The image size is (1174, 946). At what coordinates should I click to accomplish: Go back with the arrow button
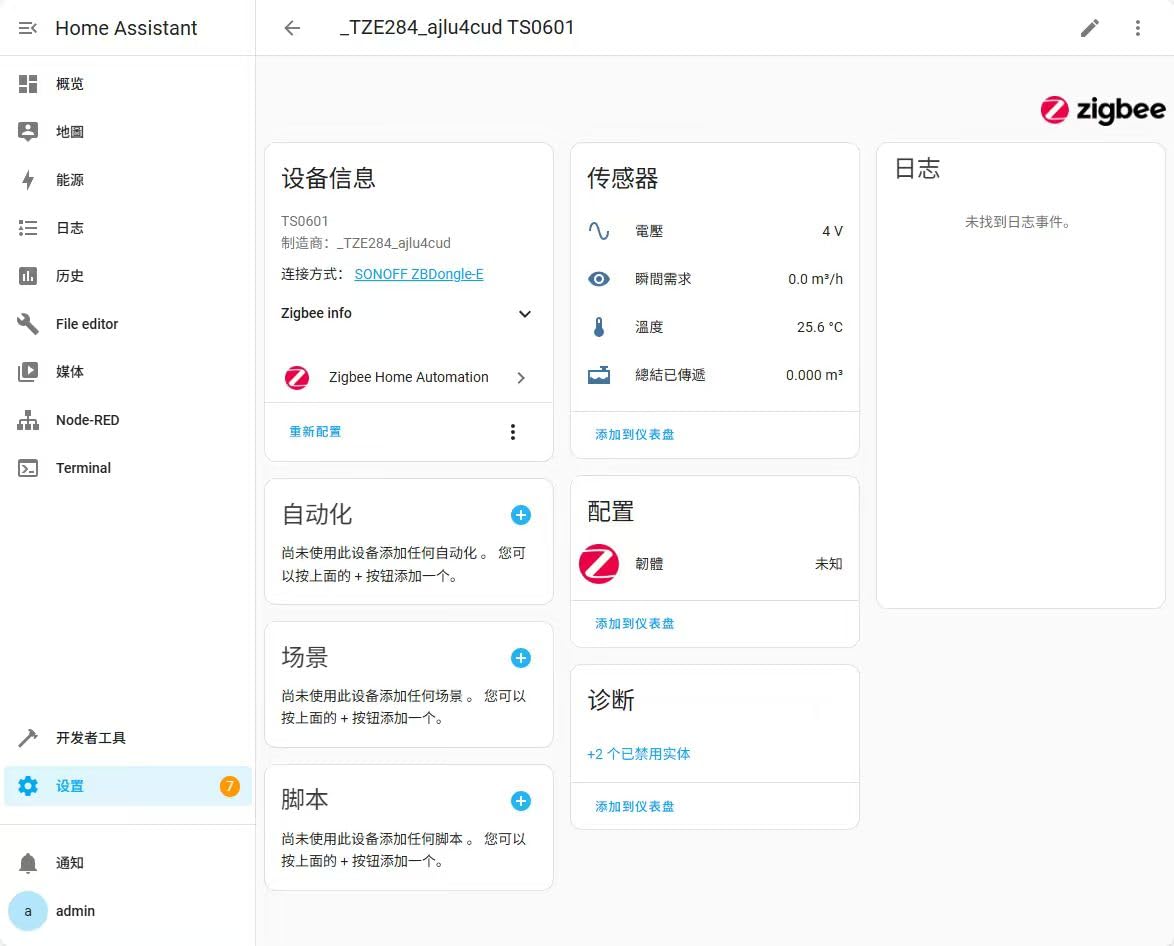292,28
